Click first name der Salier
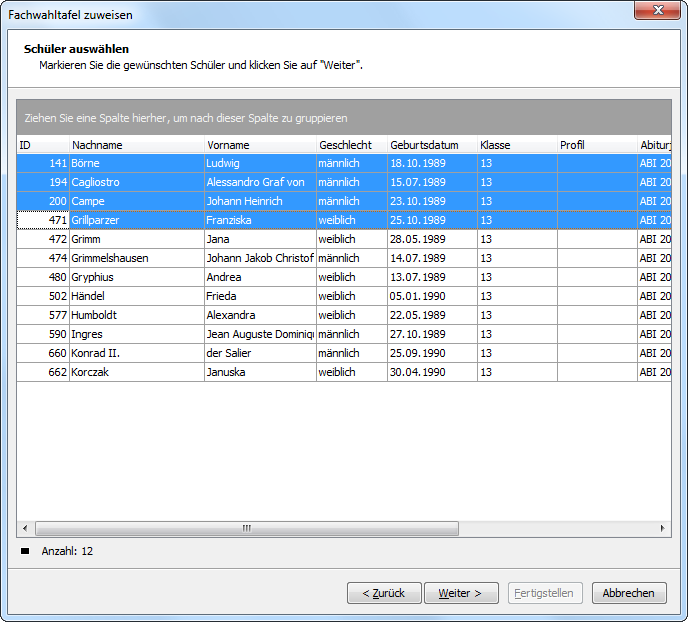Screen dimensions: 688x622 229,353
